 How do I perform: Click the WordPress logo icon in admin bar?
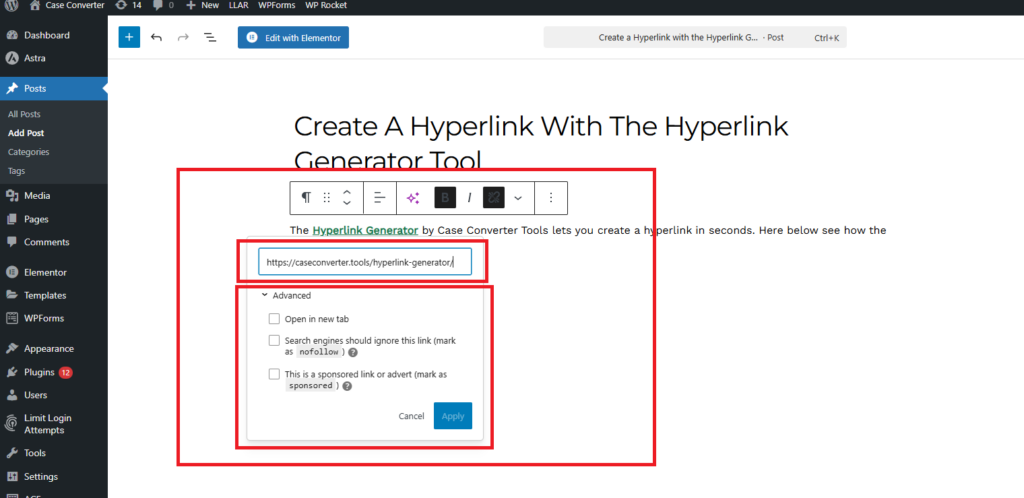[11, 5]
